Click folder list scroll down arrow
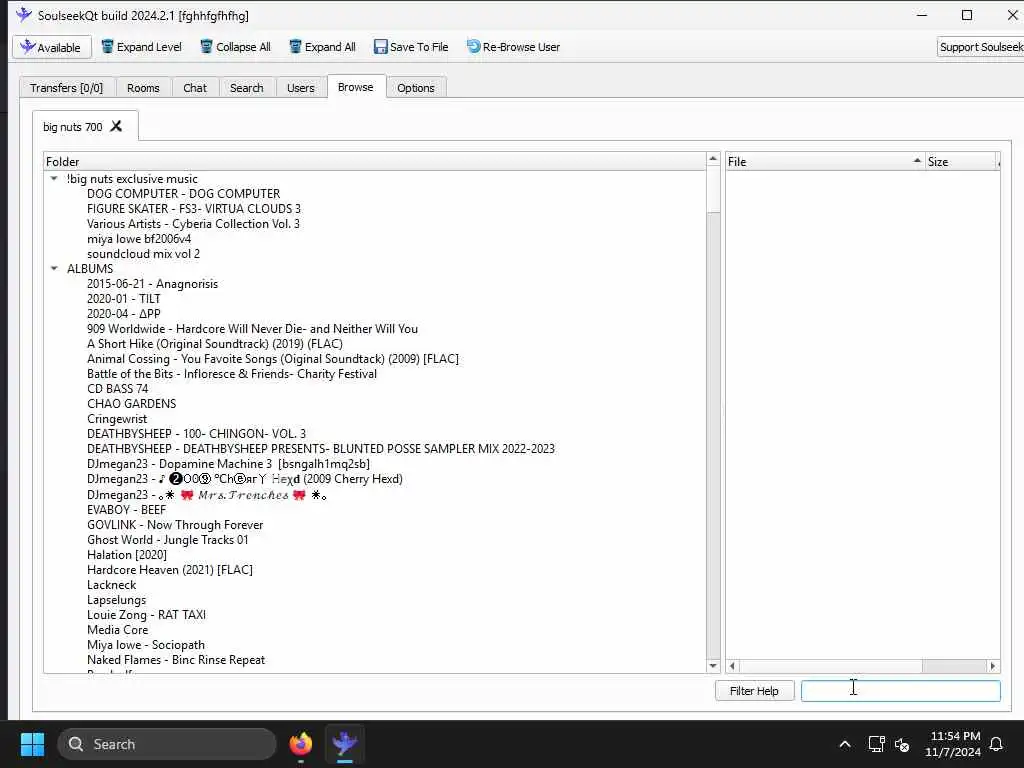This screenshot has height=768, width=1024. 713,666
